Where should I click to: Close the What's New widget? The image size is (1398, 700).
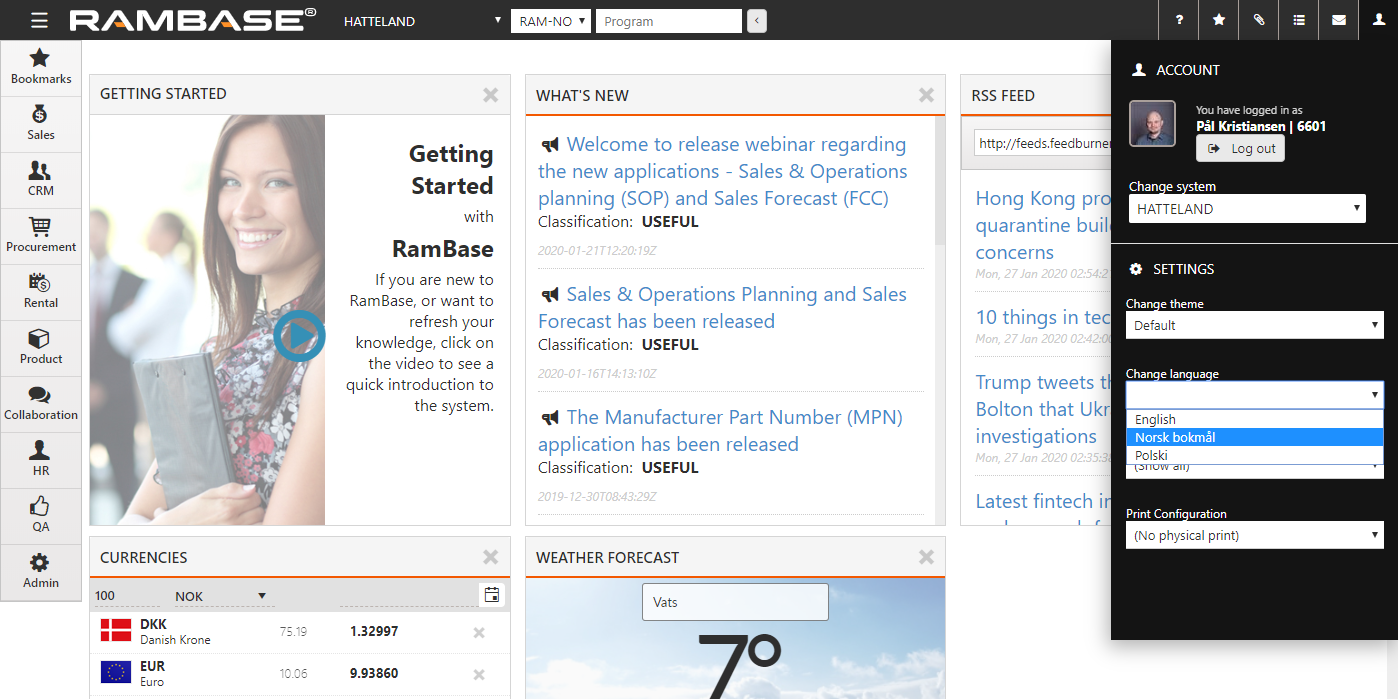[926, 95]
